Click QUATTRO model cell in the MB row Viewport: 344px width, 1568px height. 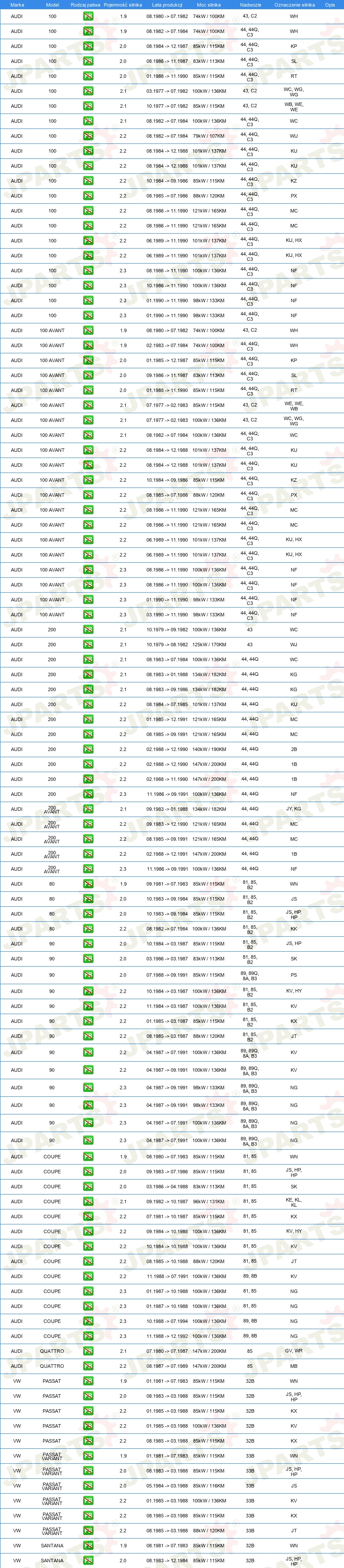pos(52,1366)
